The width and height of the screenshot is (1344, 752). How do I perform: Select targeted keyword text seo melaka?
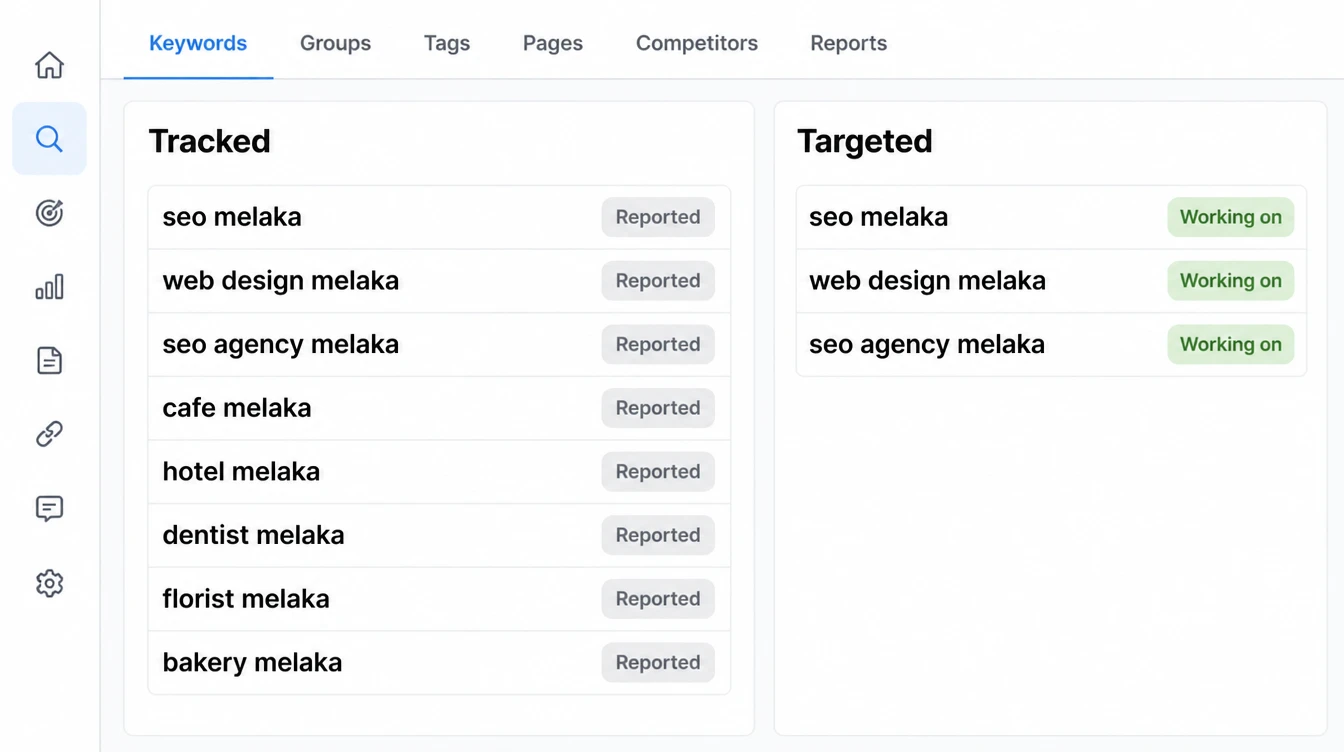point(878,217)
